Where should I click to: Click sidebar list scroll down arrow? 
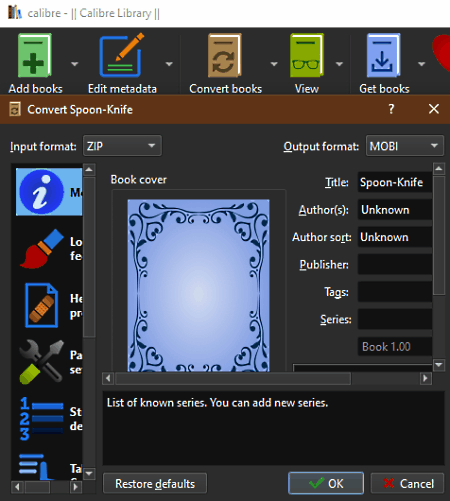pyautogui.click(x=89, y=473)
